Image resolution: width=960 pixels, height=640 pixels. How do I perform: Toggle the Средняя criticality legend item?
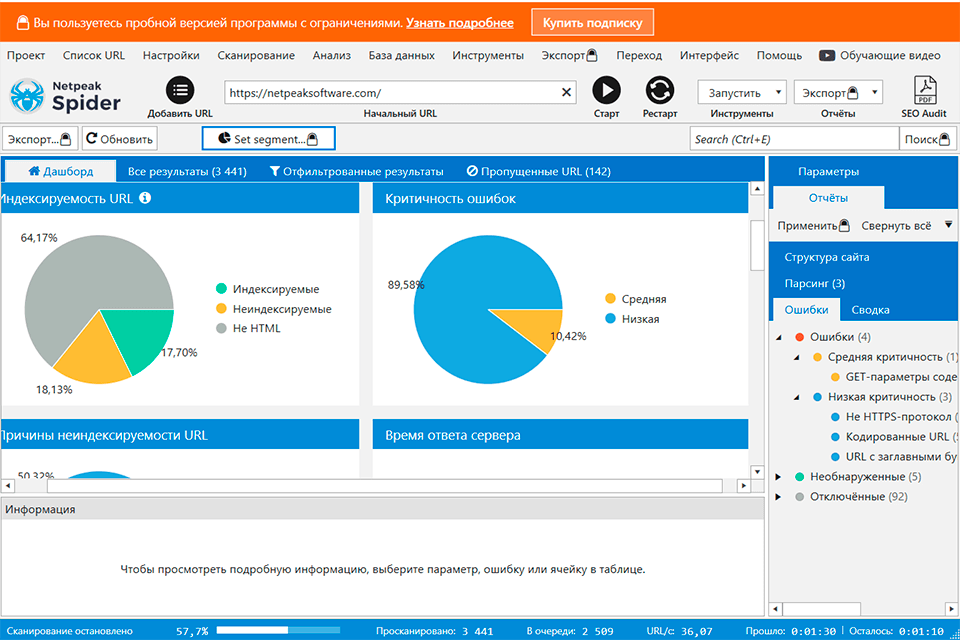(x=611, y=299)
